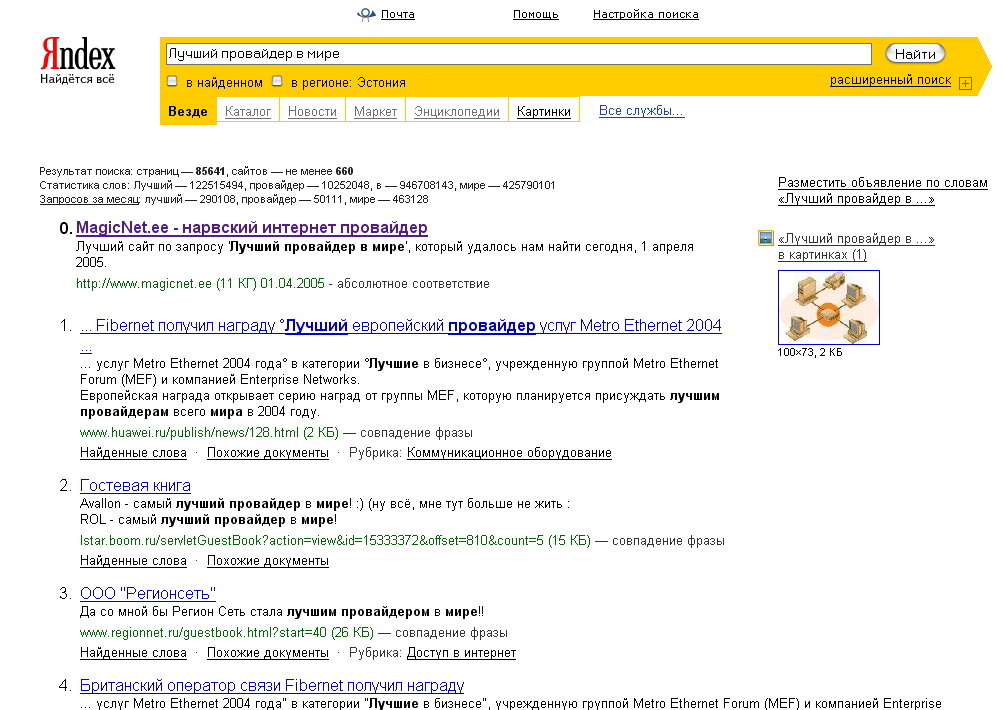Switch to the Картинки tab
The width and height of the screenshot is (1004, 710).
tap(544, 111)
